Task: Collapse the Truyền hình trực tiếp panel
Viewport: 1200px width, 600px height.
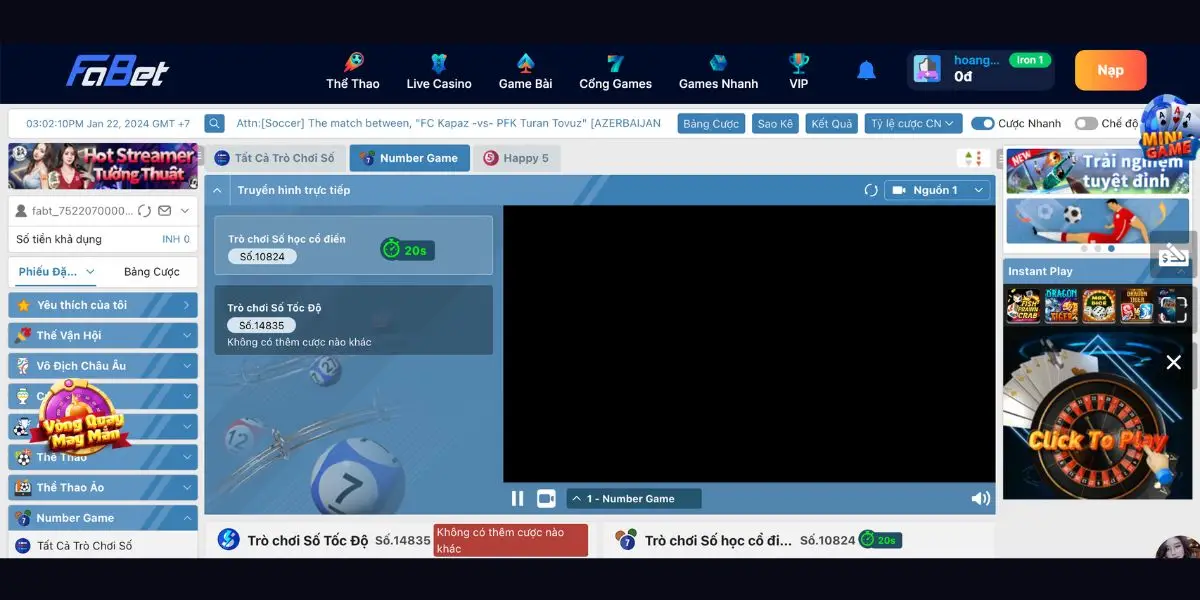Action: coord(217,190)
